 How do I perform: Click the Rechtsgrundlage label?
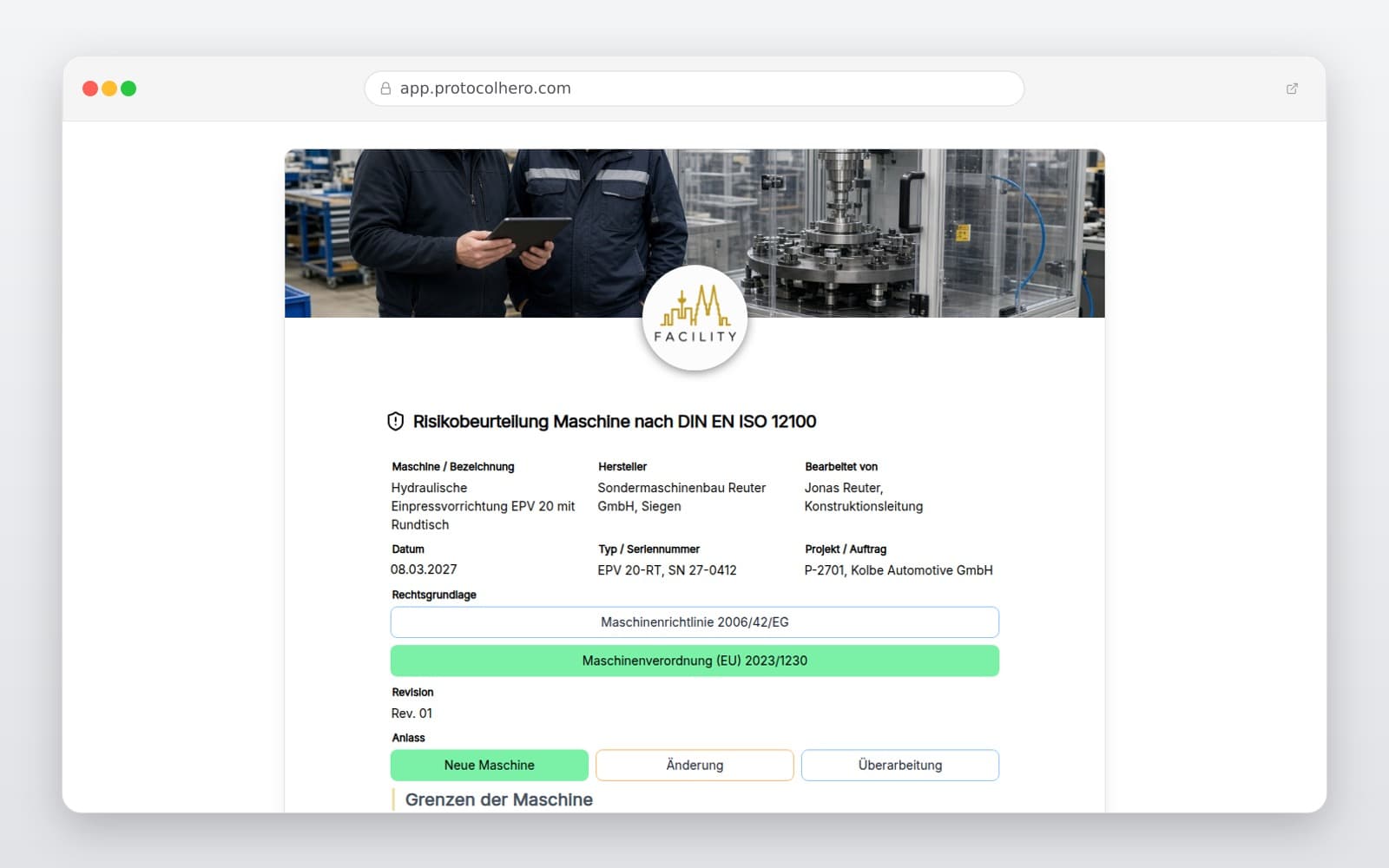[434, 595]
